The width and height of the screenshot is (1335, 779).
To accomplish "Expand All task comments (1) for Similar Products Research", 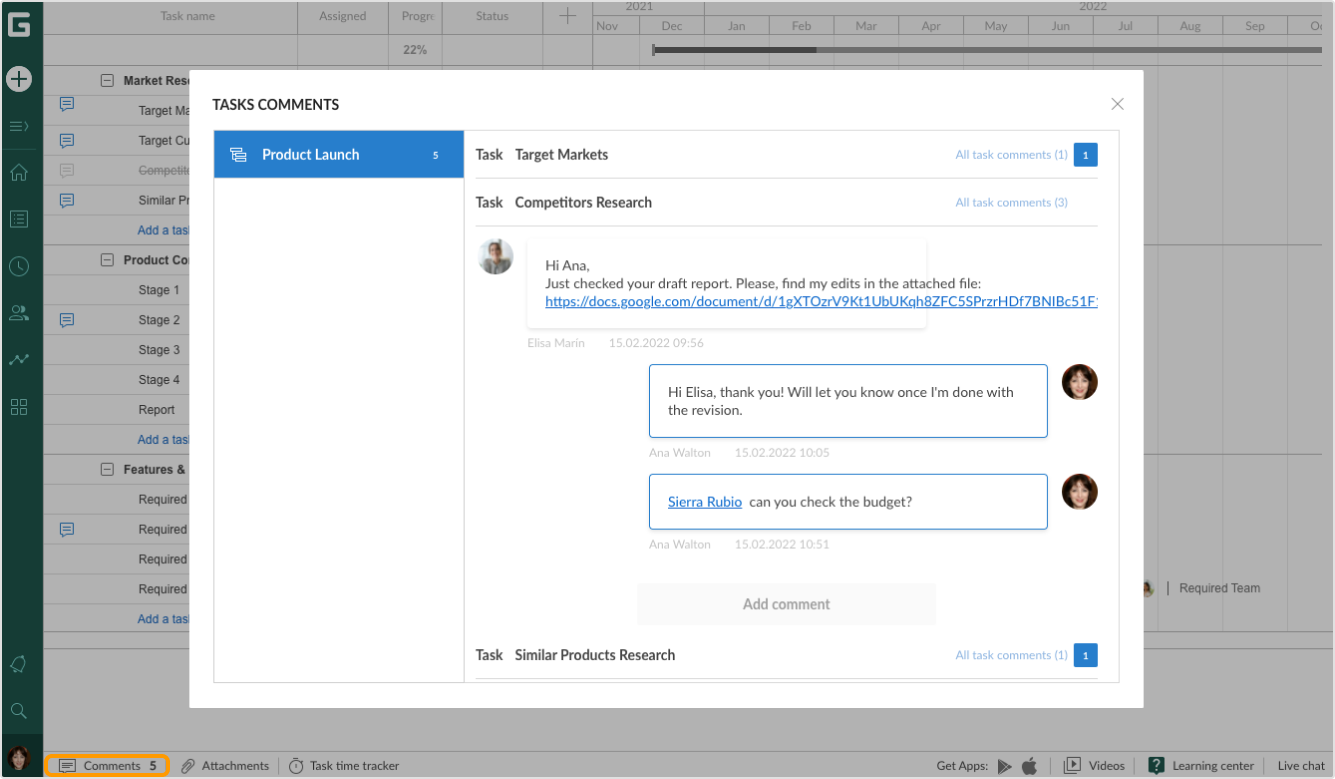I will (x=1011, y=655).
